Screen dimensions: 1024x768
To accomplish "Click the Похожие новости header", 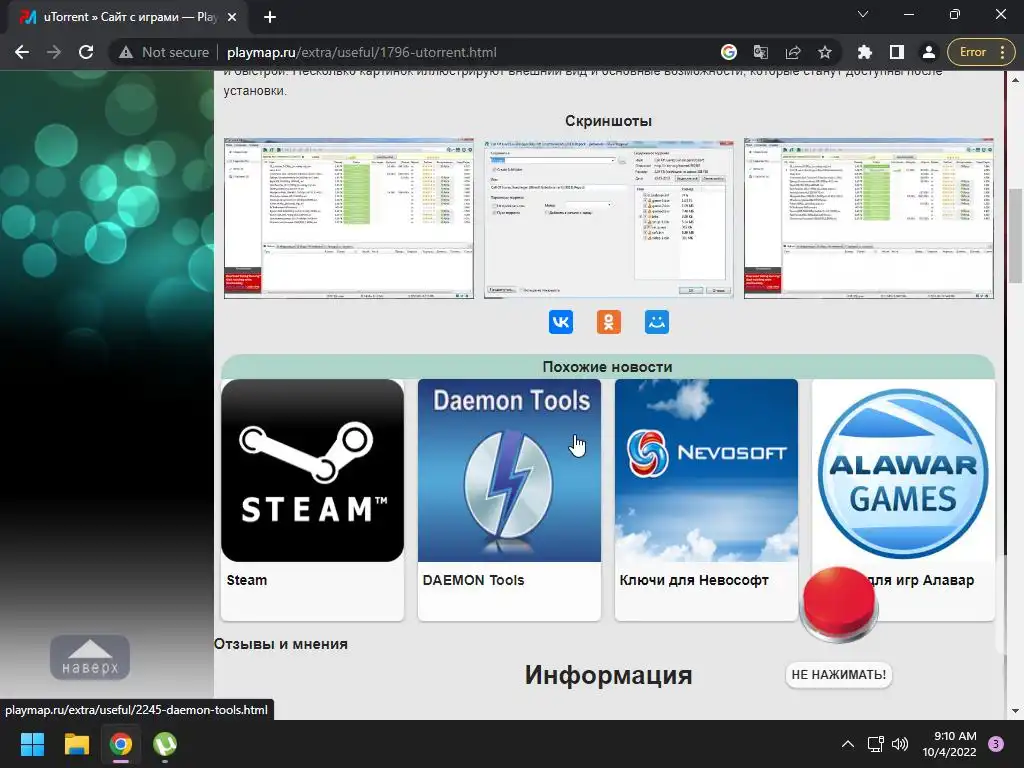I will (607, 367).
